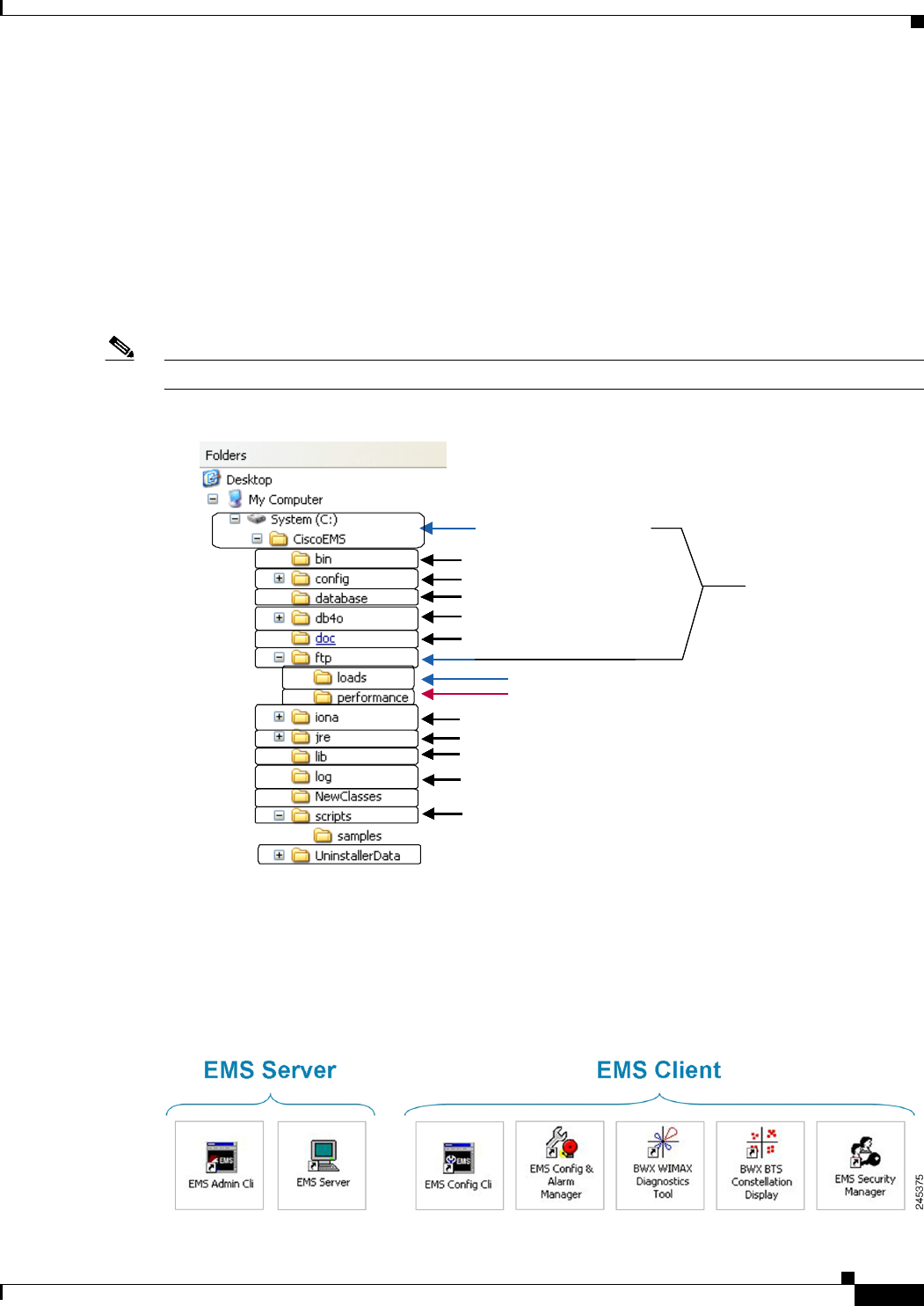This screenshot has width=924, height=1306.
Task: Expand the config folder node
Action: [x=279, y=579]
